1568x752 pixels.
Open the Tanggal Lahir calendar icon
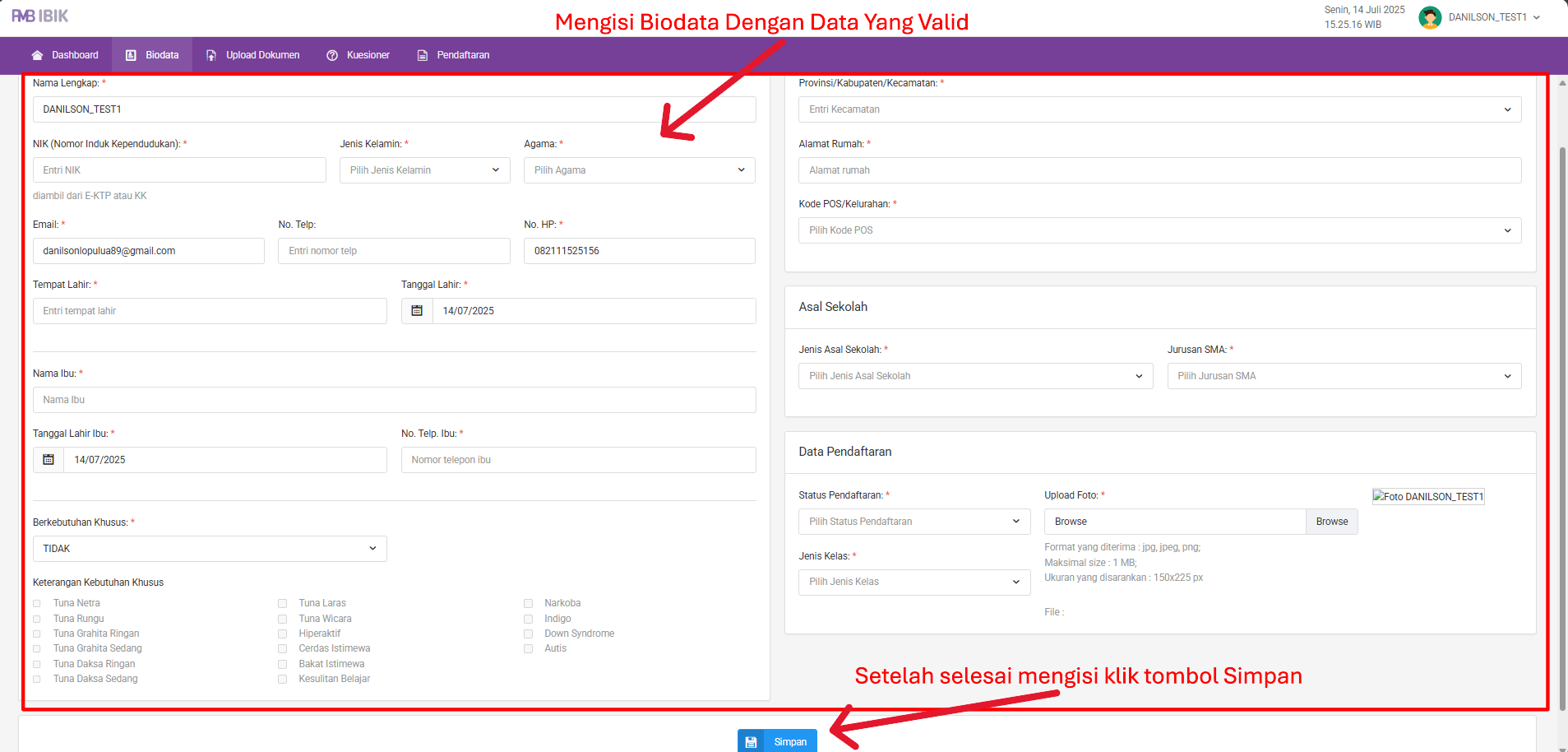click(x=417, y=311)
